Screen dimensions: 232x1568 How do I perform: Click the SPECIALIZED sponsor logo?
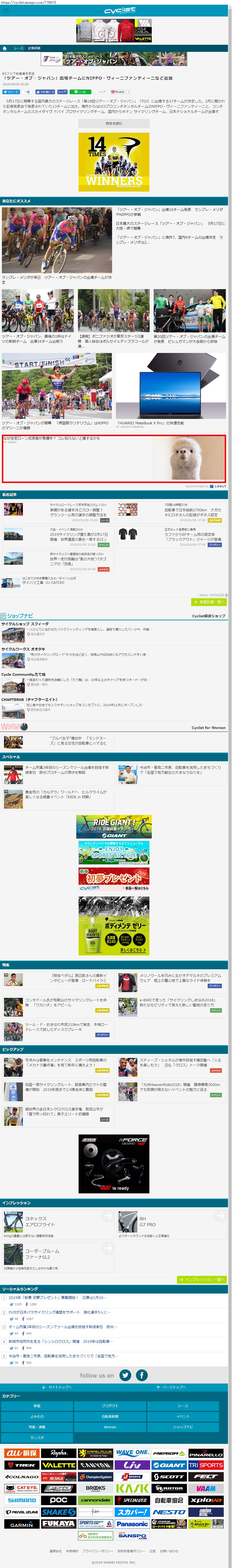pos(132,1500)
